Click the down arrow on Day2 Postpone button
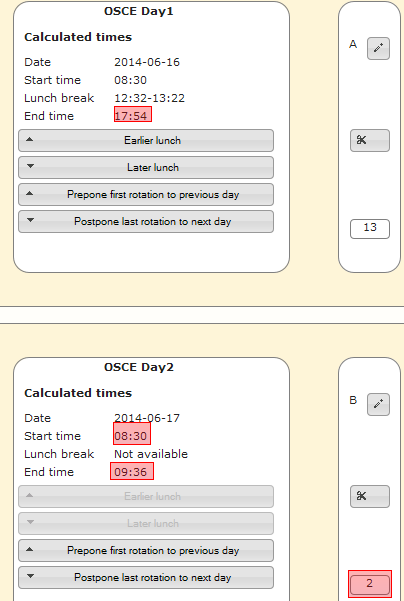The height and width of the screenshot is (601, 404). [30, 576]
